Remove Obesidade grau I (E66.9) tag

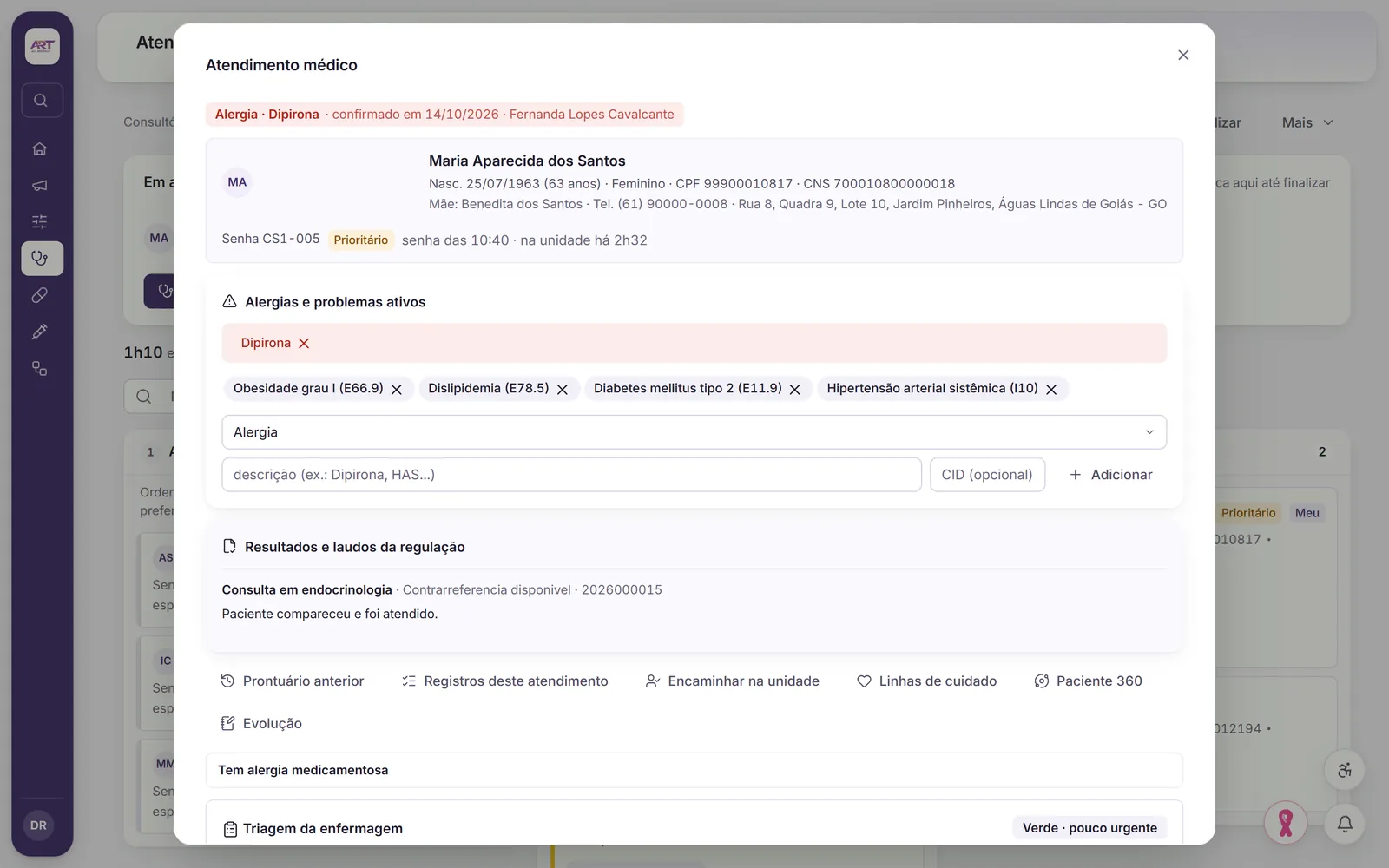click(397, 390)
